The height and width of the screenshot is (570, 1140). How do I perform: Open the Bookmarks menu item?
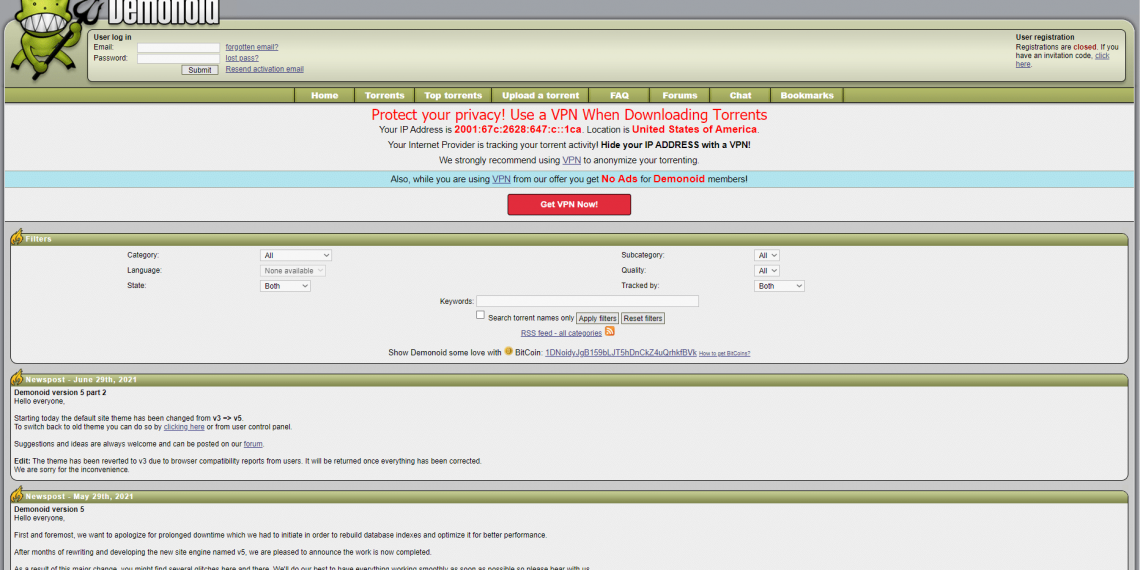pos(807,95)
